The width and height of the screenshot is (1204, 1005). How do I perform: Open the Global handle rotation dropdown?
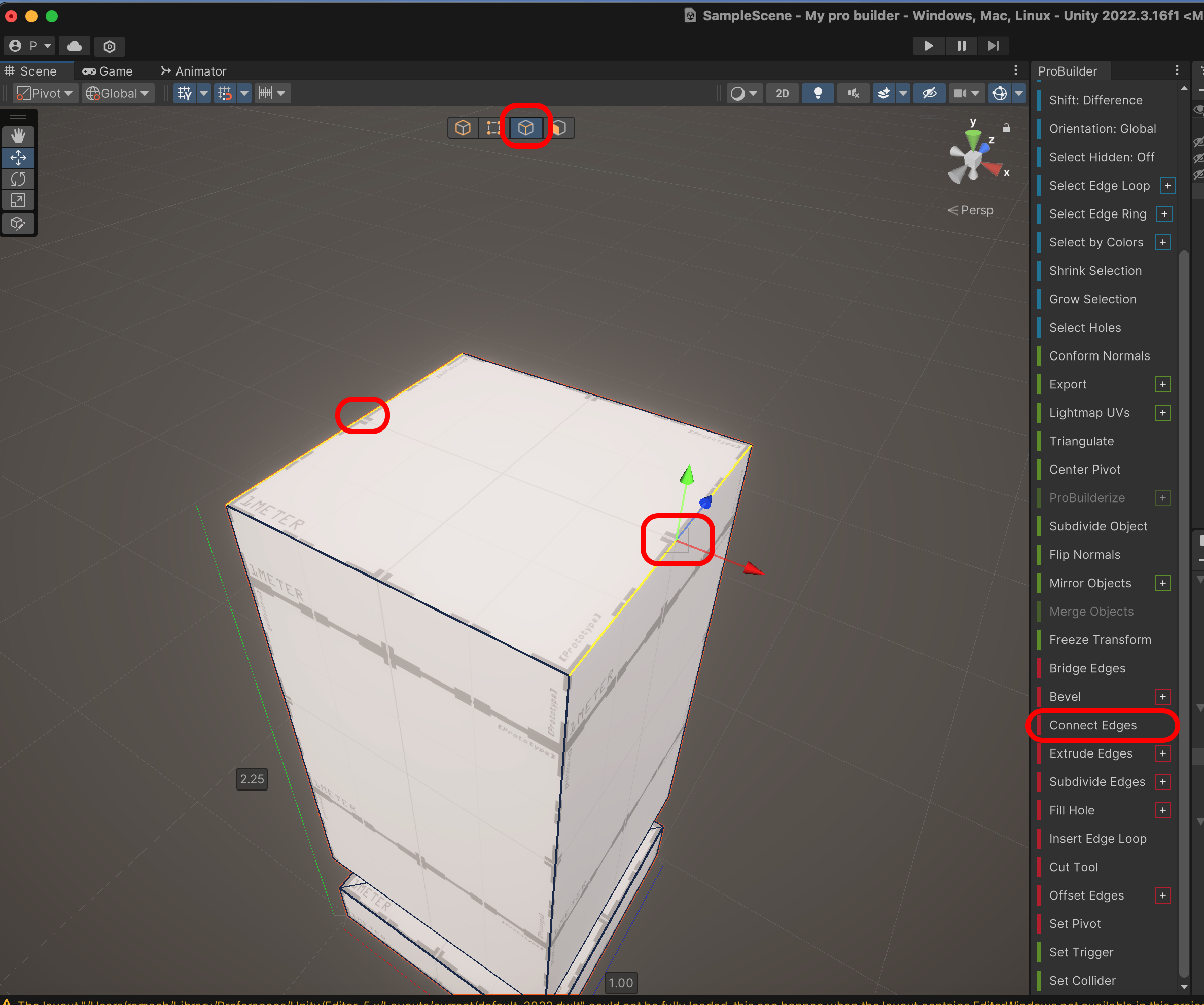pyautogui.click(x=118, y=93)
